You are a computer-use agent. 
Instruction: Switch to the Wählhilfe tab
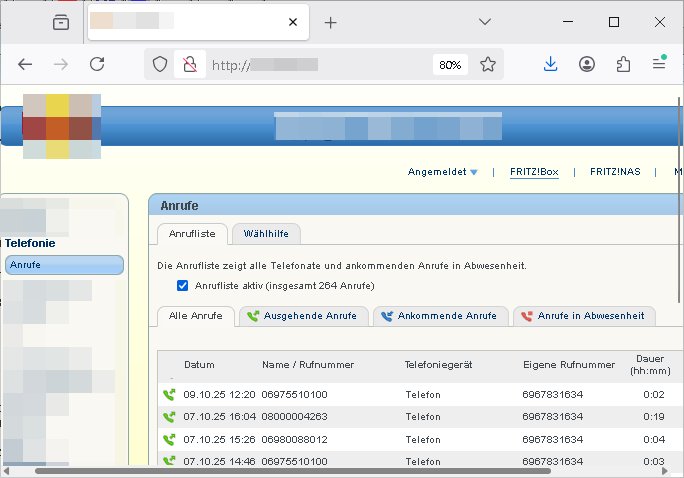[266, 234]
